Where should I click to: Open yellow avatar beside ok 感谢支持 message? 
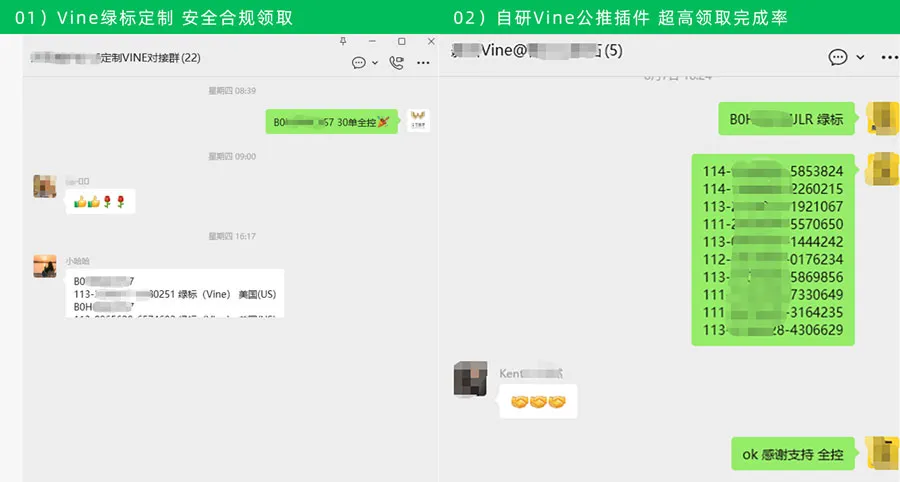pos(883,453)
